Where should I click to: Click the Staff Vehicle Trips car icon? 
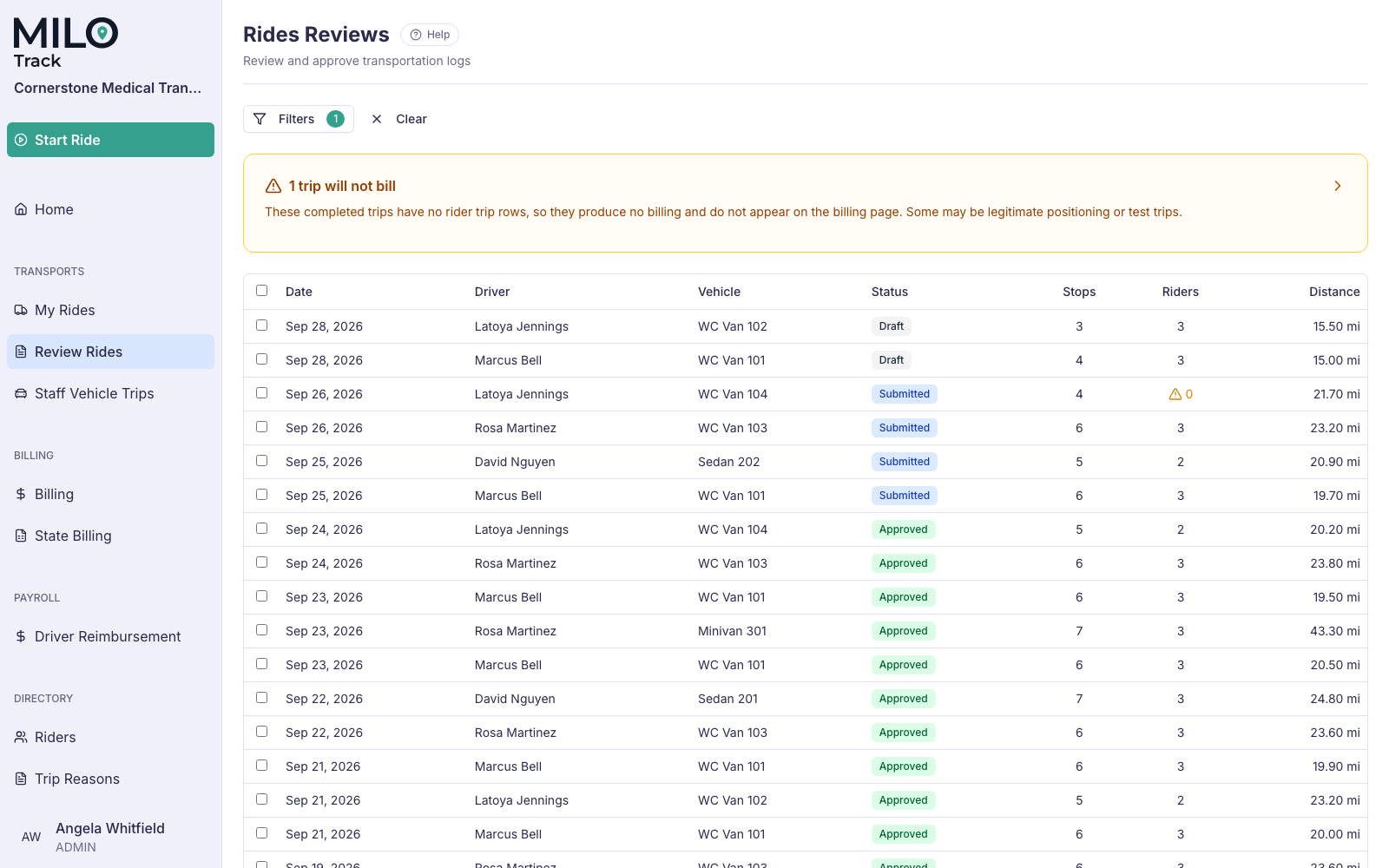point(21,393)
